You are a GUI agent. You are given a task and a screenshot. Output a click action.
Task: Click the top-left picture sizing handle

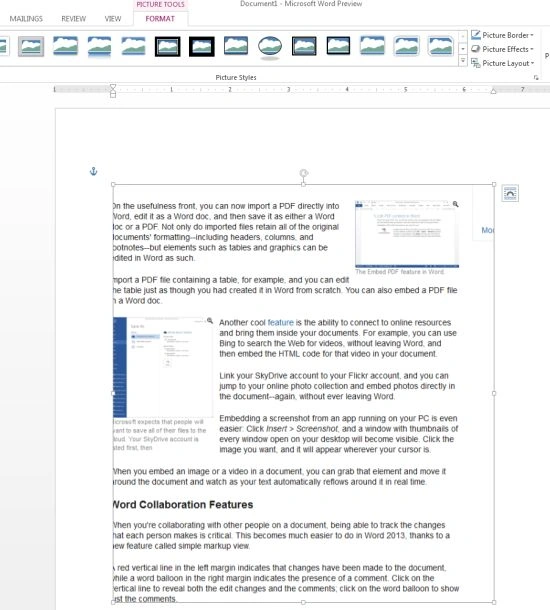(113, 184)
